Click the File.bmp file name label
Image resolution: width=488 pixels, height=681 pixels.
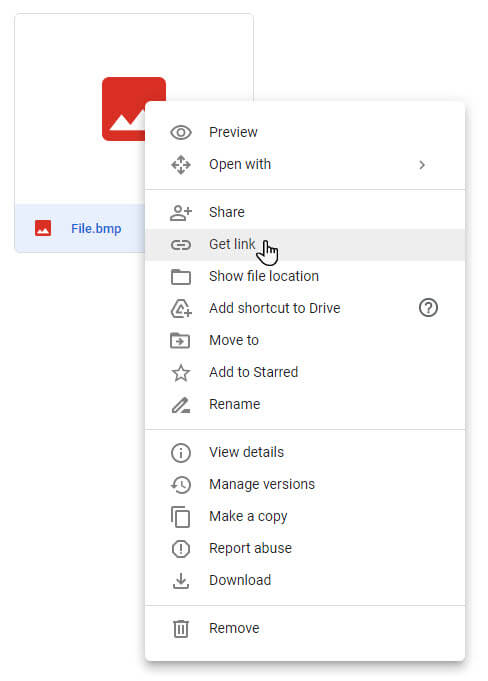click(96, 229)
